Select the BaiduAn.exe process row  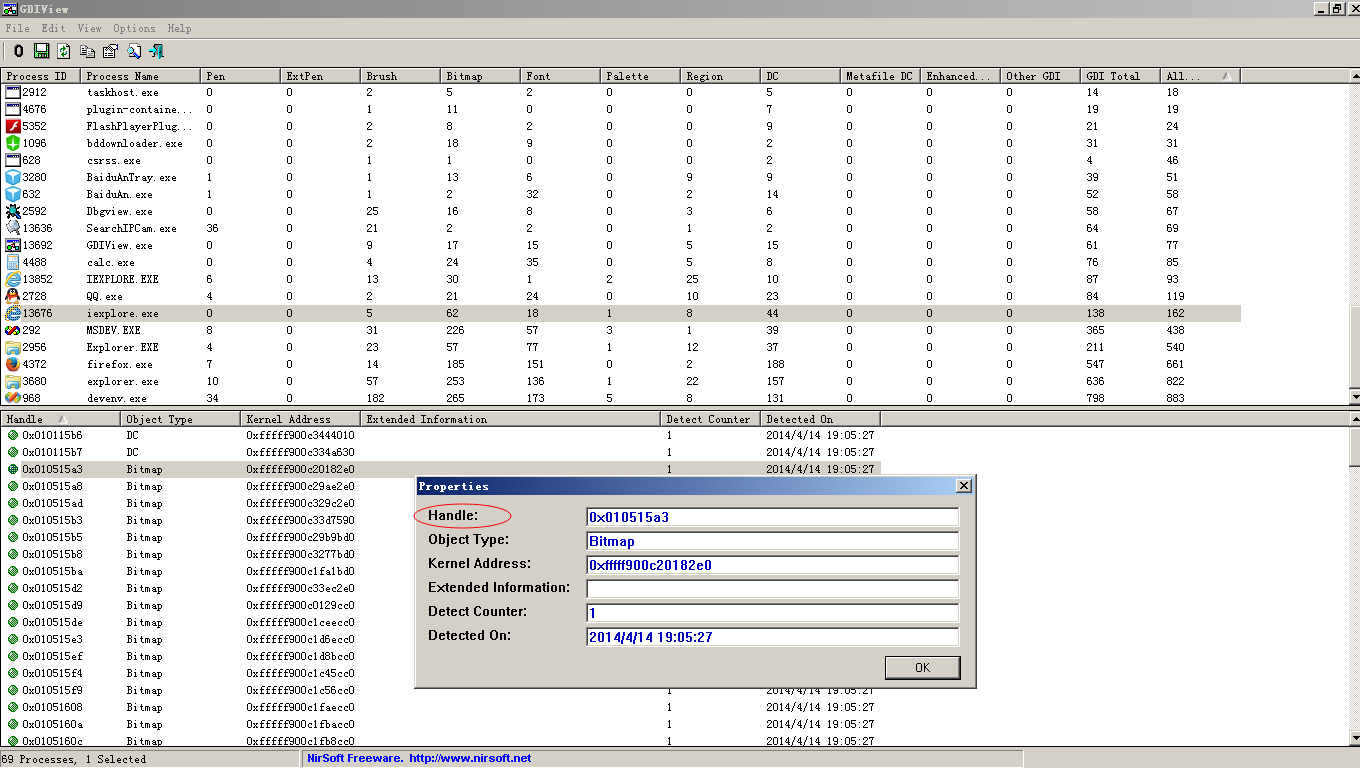click(x=621, y=194)
